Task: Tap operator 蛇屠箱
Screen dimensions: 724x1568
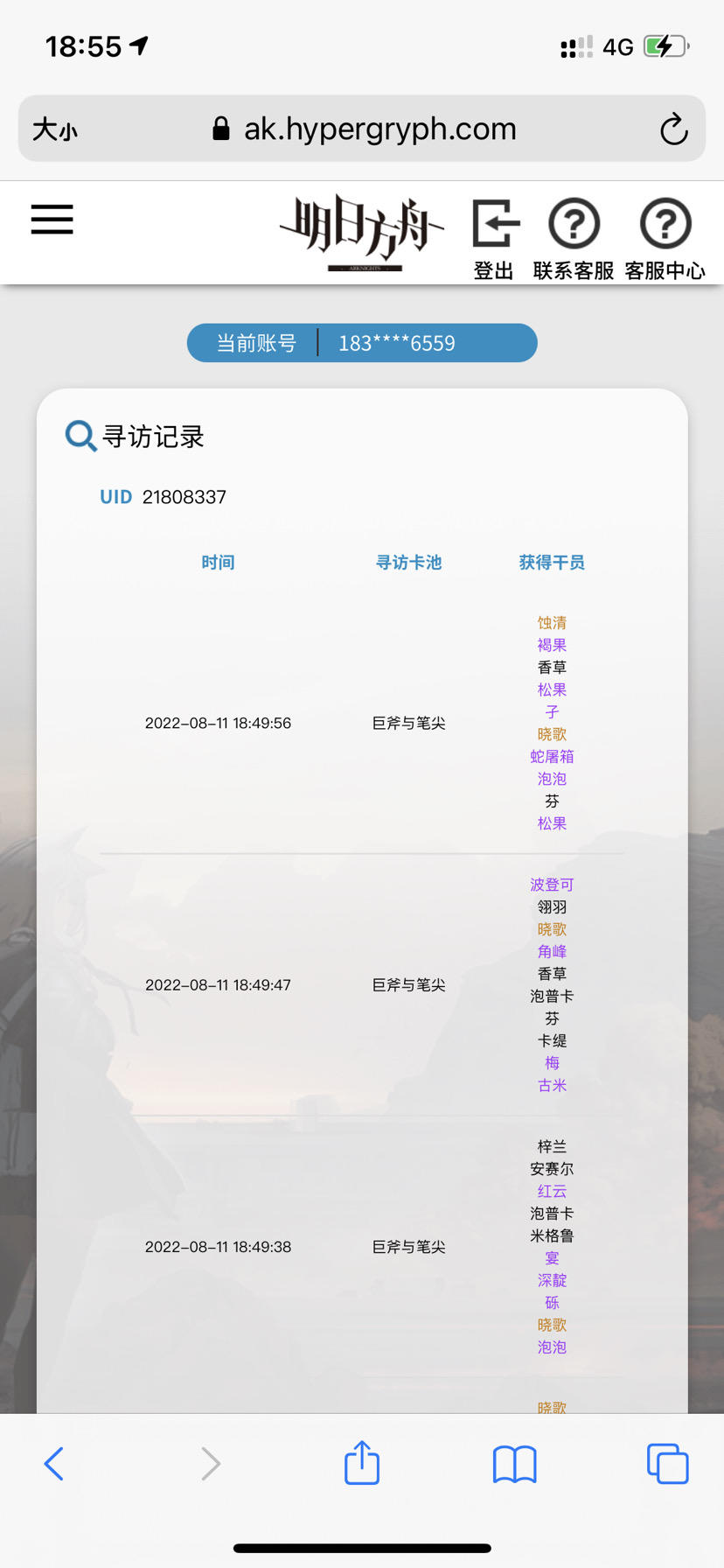Action: pyautogui.click(x=552, y=756)
